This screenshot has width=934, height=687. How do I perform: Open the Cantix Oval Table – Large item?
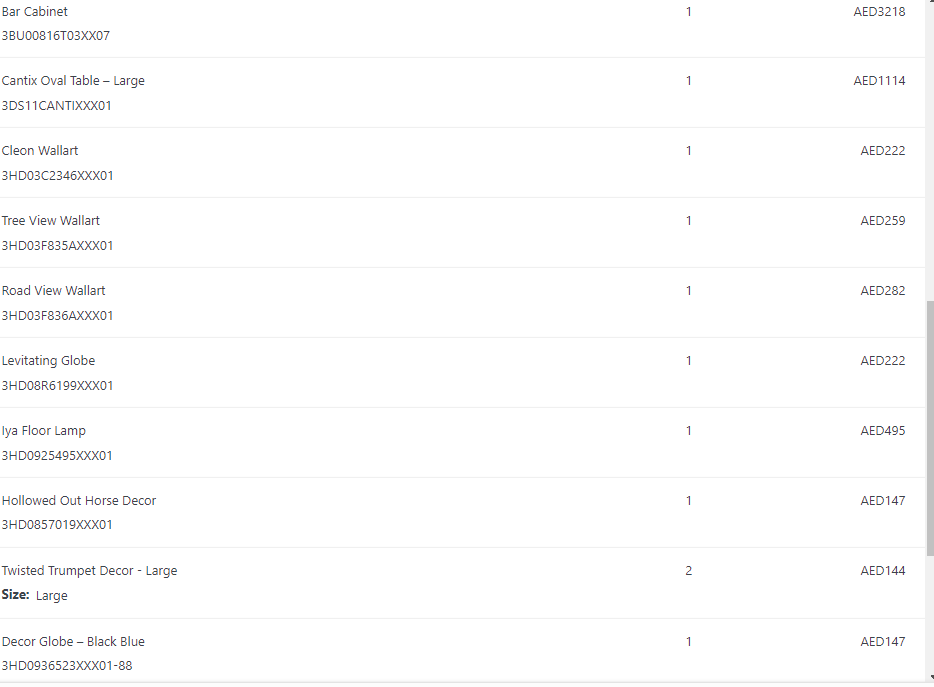[x=73, y=81]
